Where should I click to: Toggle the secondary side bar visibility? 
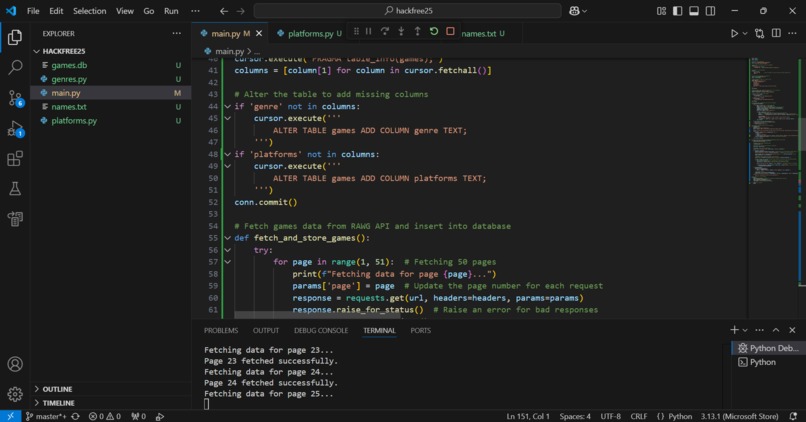coord(710,11)
